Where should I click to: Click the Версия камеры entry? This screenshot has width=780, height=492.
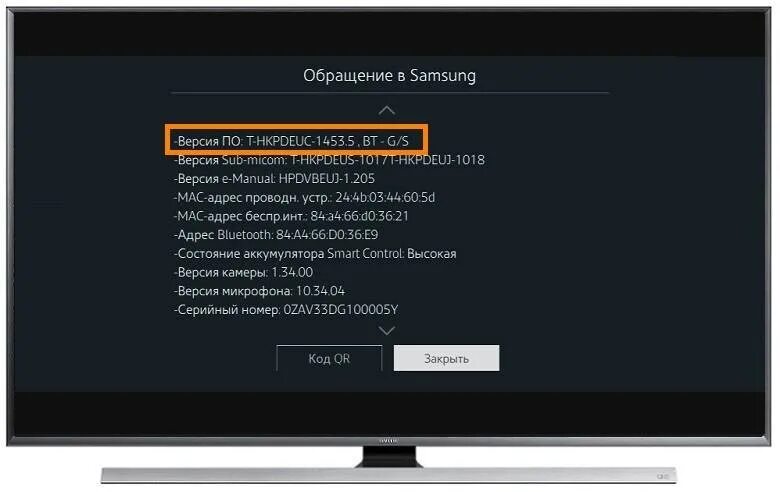pos(243,273)
